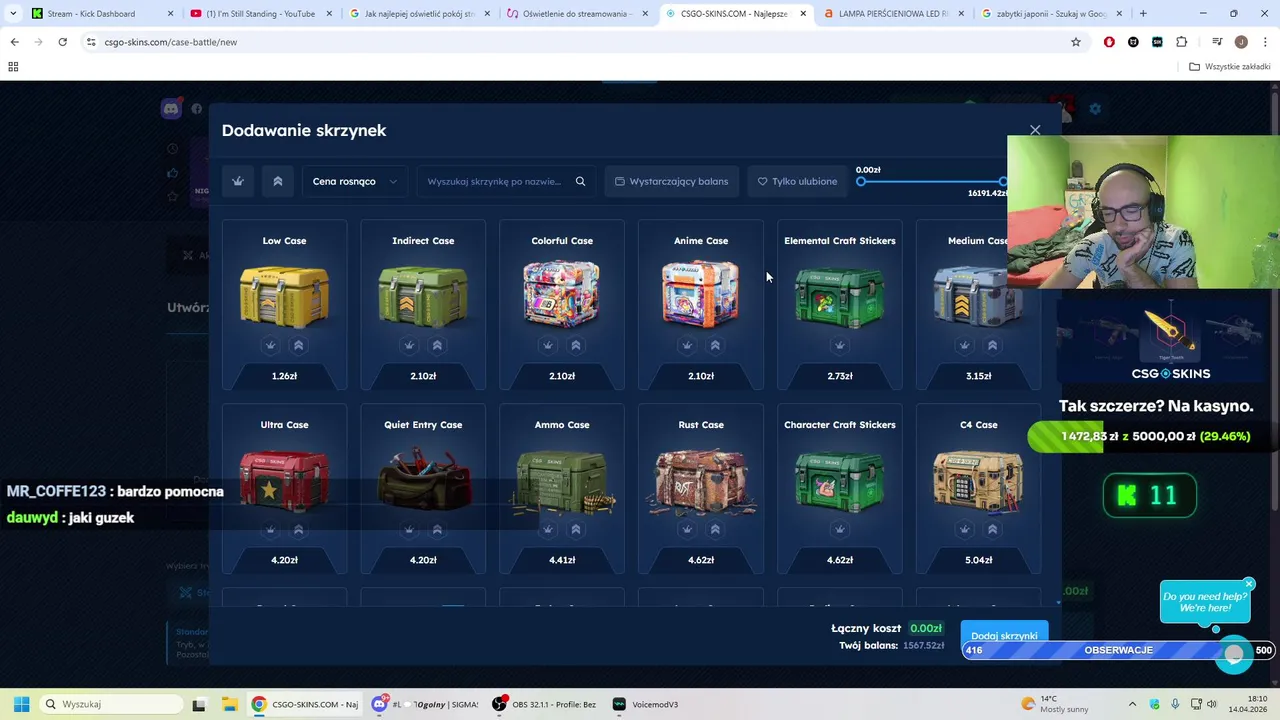Select the Rust Case thumbnail

[701, 480]
